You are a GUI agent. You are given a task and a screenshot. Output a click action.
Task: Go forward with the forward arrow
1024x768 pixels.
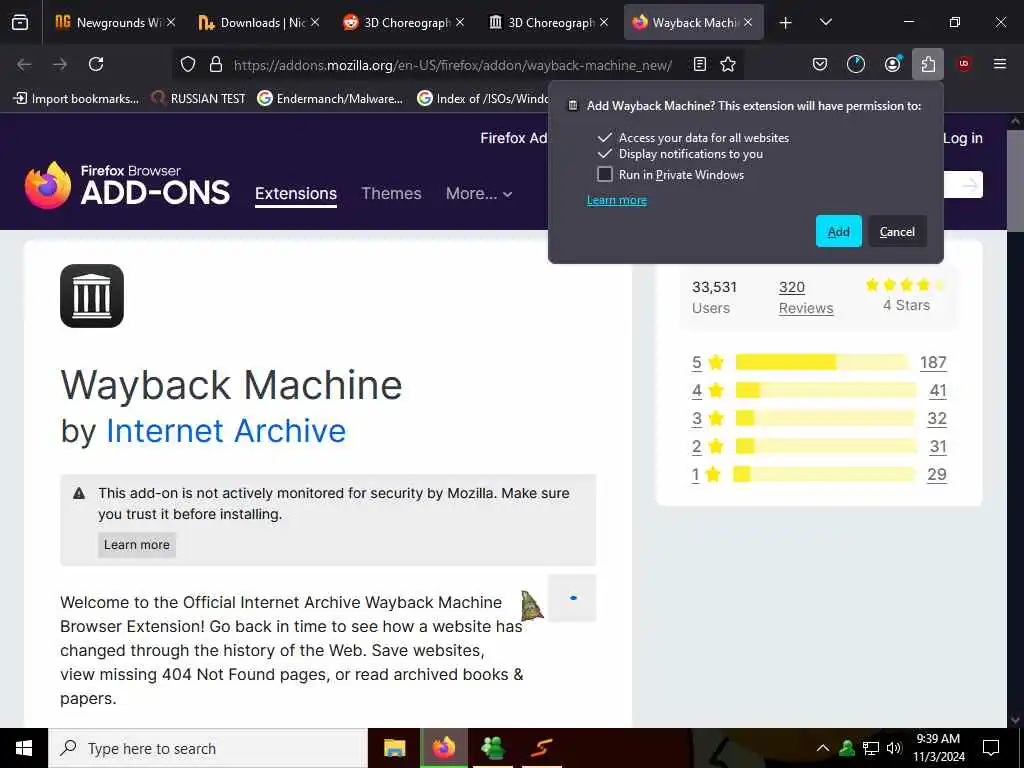(x=60, y=64)
